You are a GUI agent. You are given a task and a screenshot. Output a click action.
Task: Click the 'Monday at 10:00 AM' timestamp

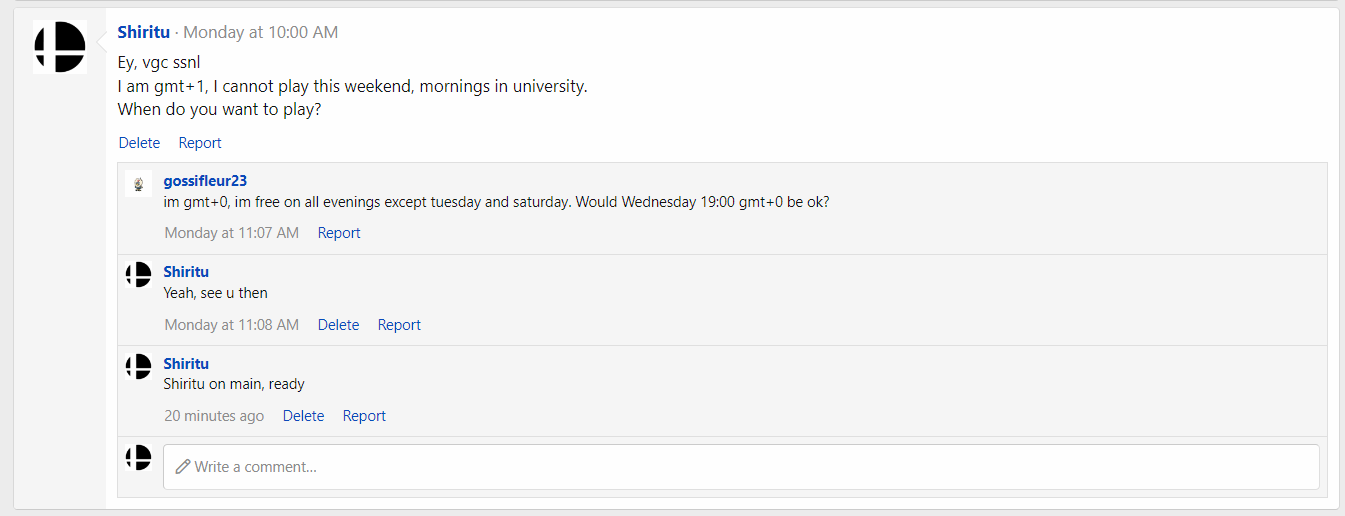tap(260, 32)
